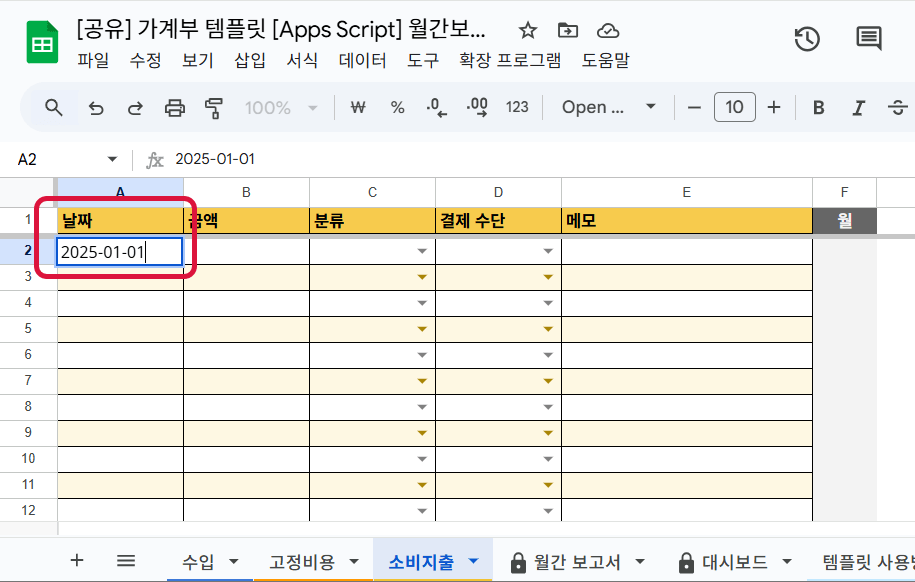Click the redo arrow icon
The height and width of the screenshot is (582, 915).
[x=135, y=108]
